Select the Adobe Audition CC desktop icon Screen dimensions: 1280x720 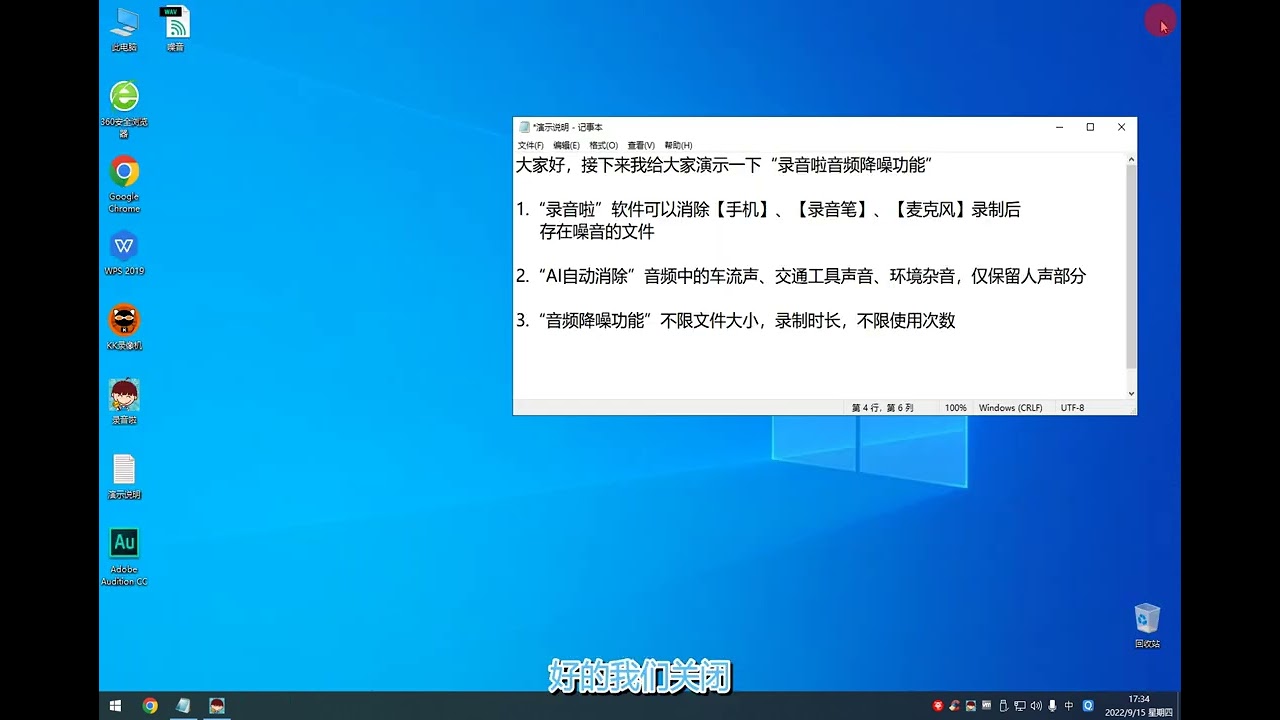tap(124, 556)
